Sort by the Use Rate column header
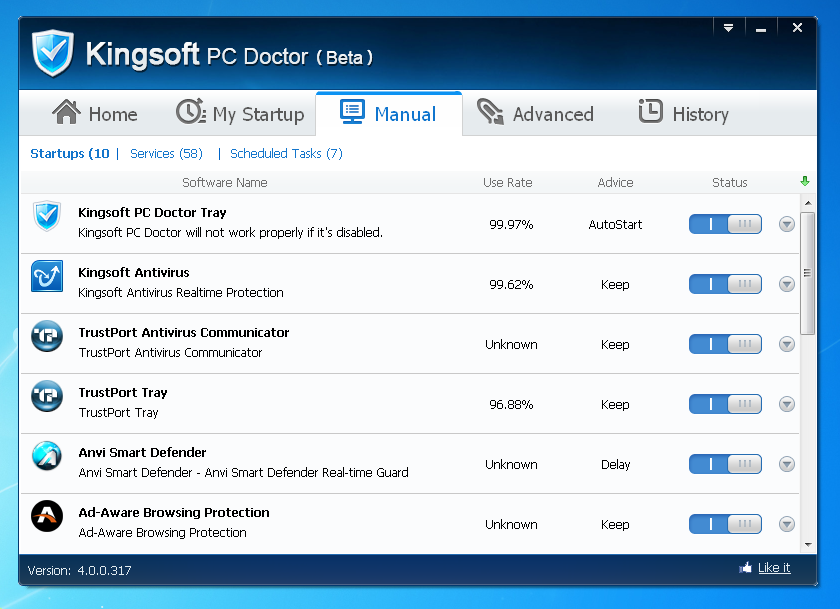 tap(508, 183)
